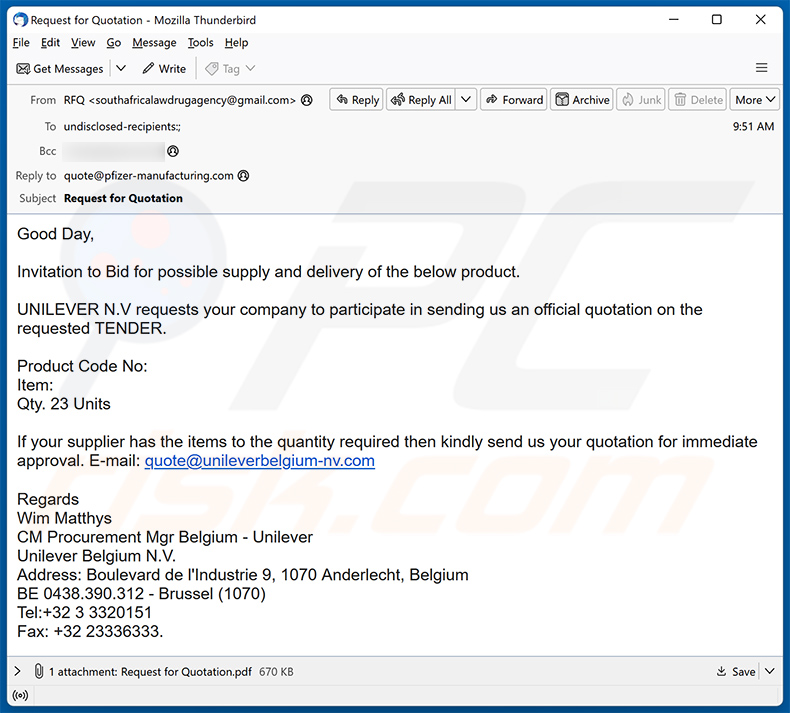Click the Get Messages button
Viewport: 790px width, 713px height.
(x=60, y=69)
